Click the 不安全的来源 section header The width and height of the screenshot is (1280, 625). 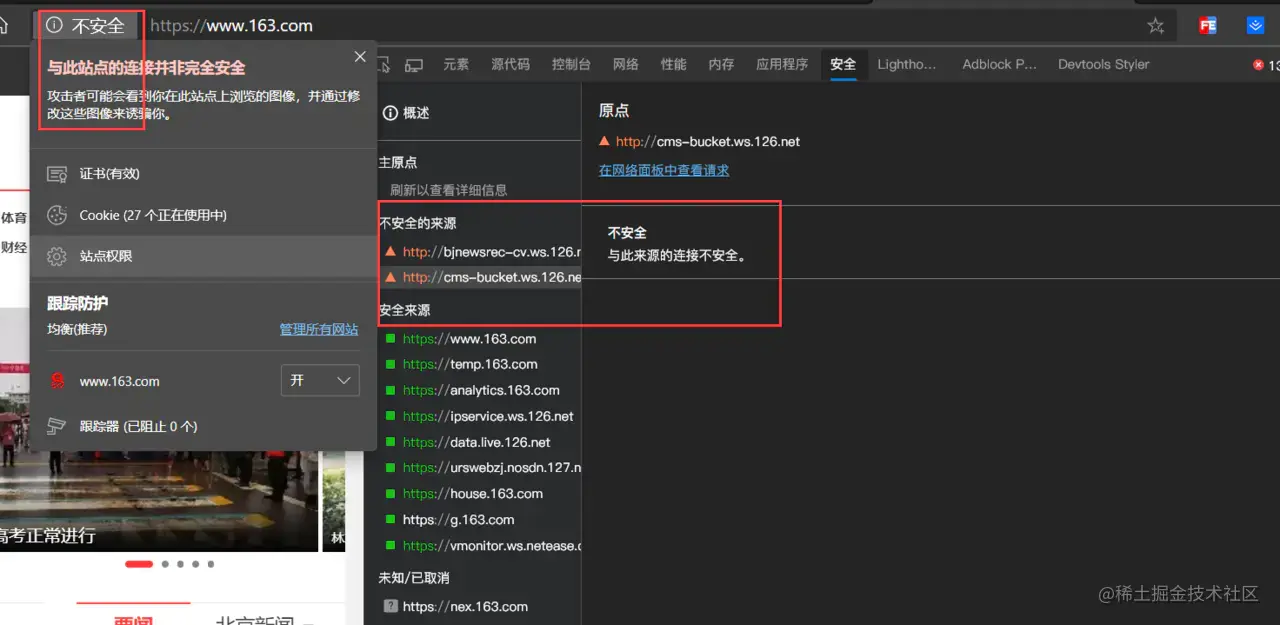[418, 224]
